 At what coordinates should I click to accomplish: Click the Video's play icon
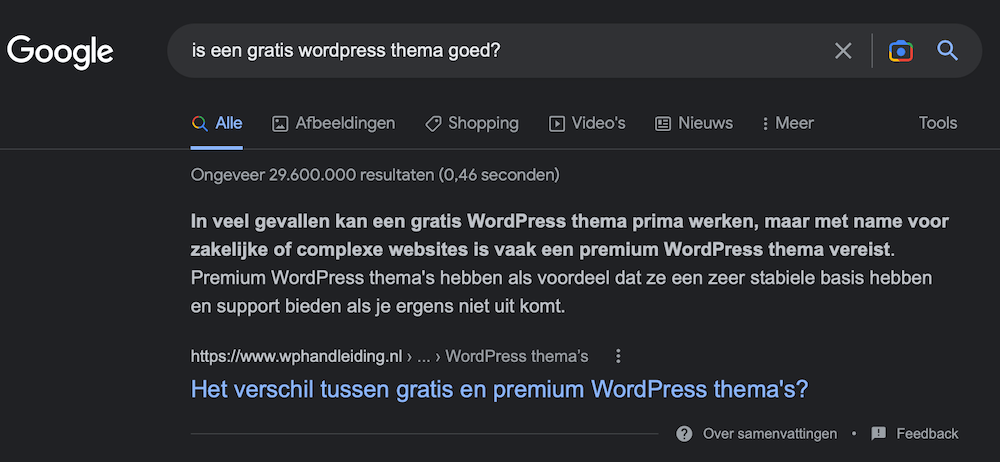(557, 124)
